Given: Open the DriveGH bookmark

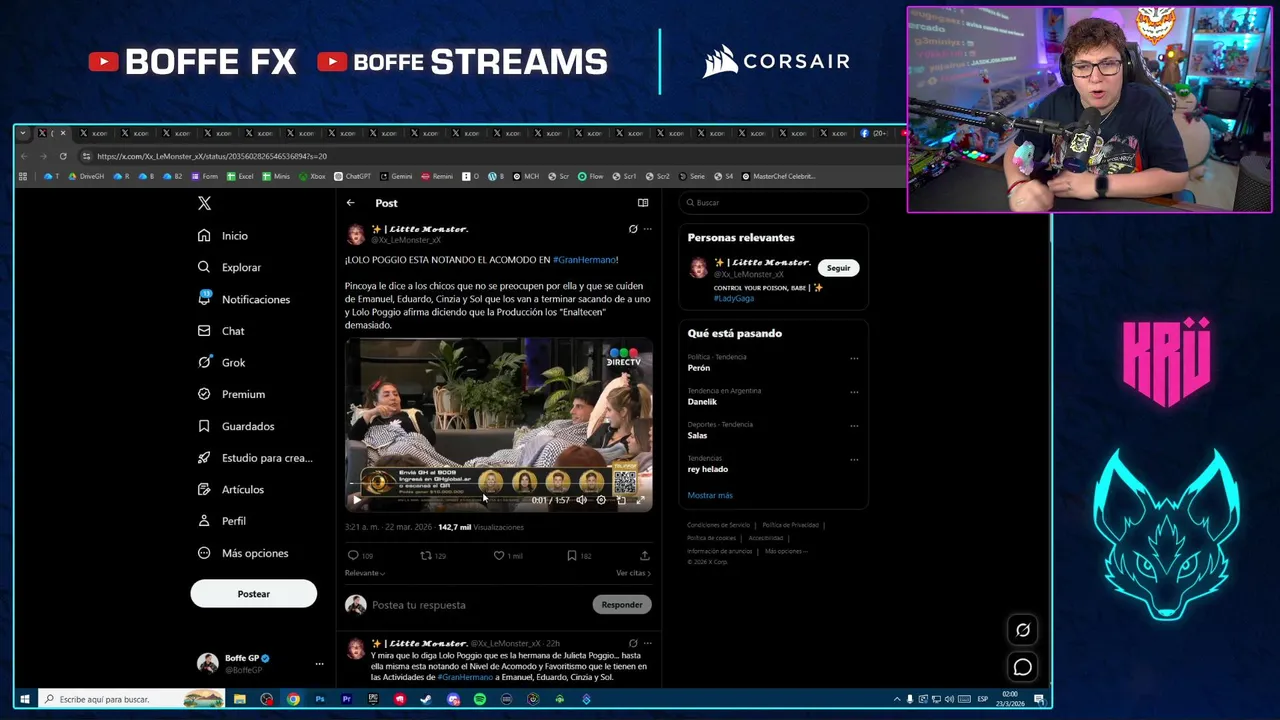Looking at the screenshot, I should tap(86, 176).
